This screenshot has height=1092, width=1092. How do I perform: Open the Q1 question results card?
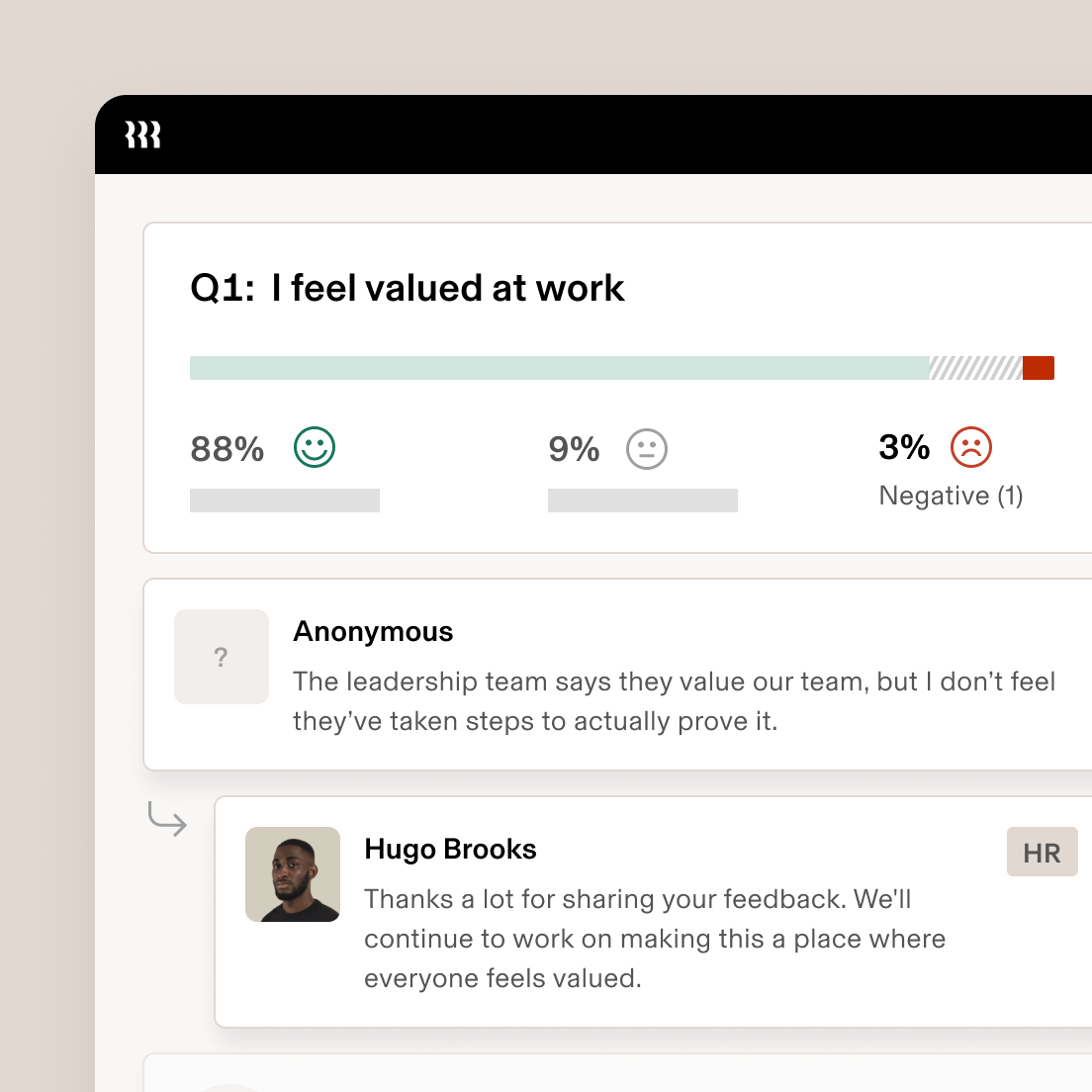click(x=613, y=386)
